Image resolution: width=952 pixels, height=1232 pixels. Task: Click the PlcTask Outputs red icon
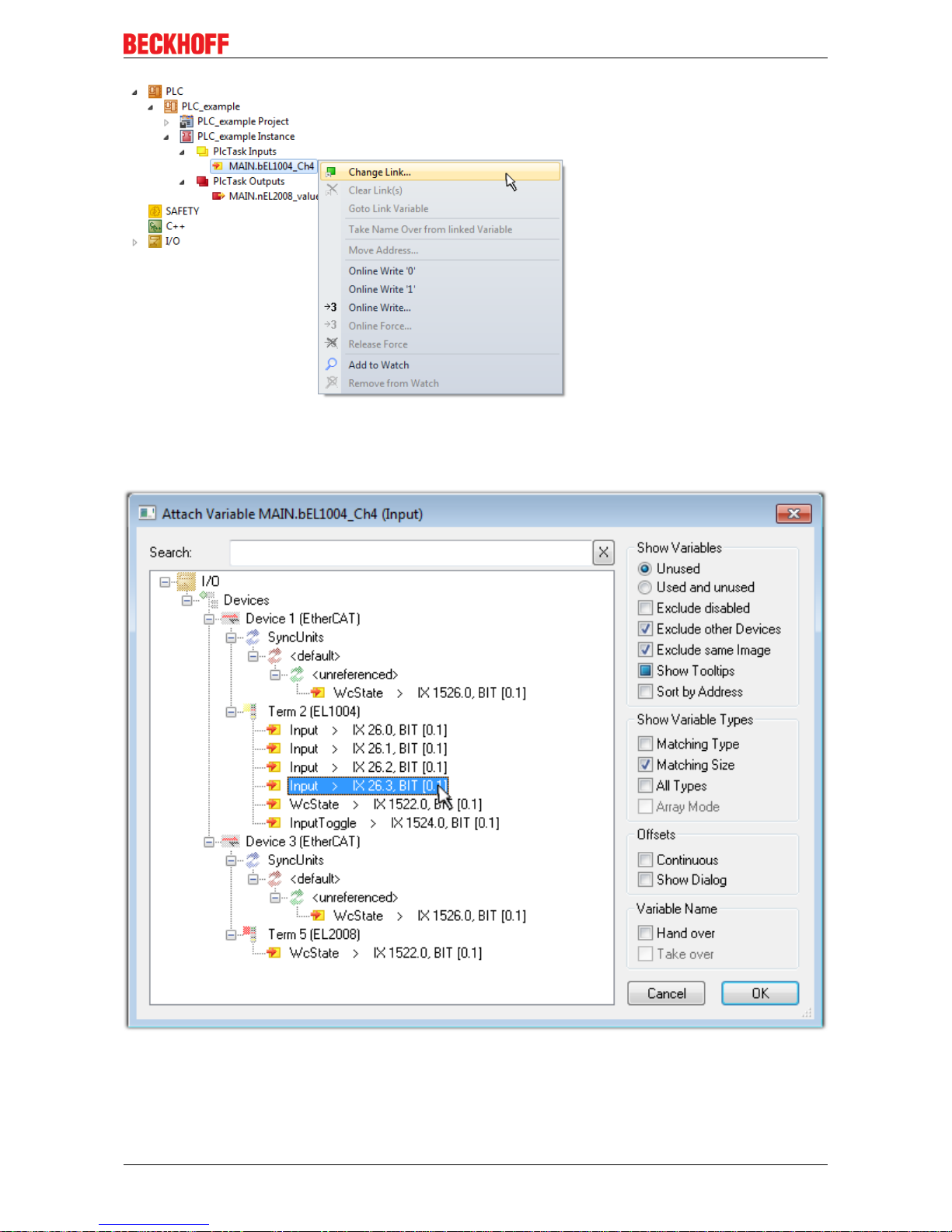(x=202, y=181)
